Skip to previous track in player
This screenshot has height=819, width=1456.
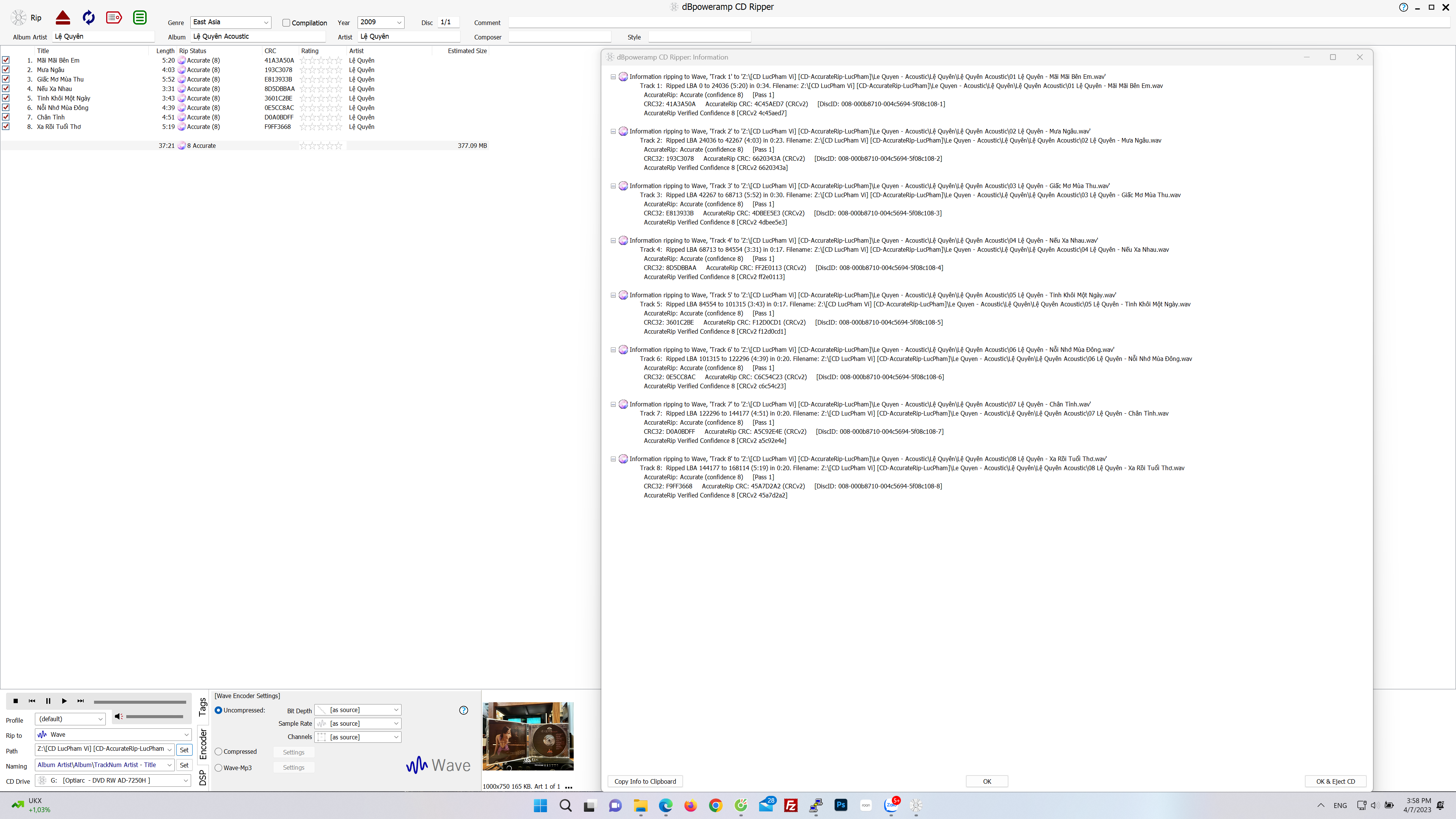[31, 701]
